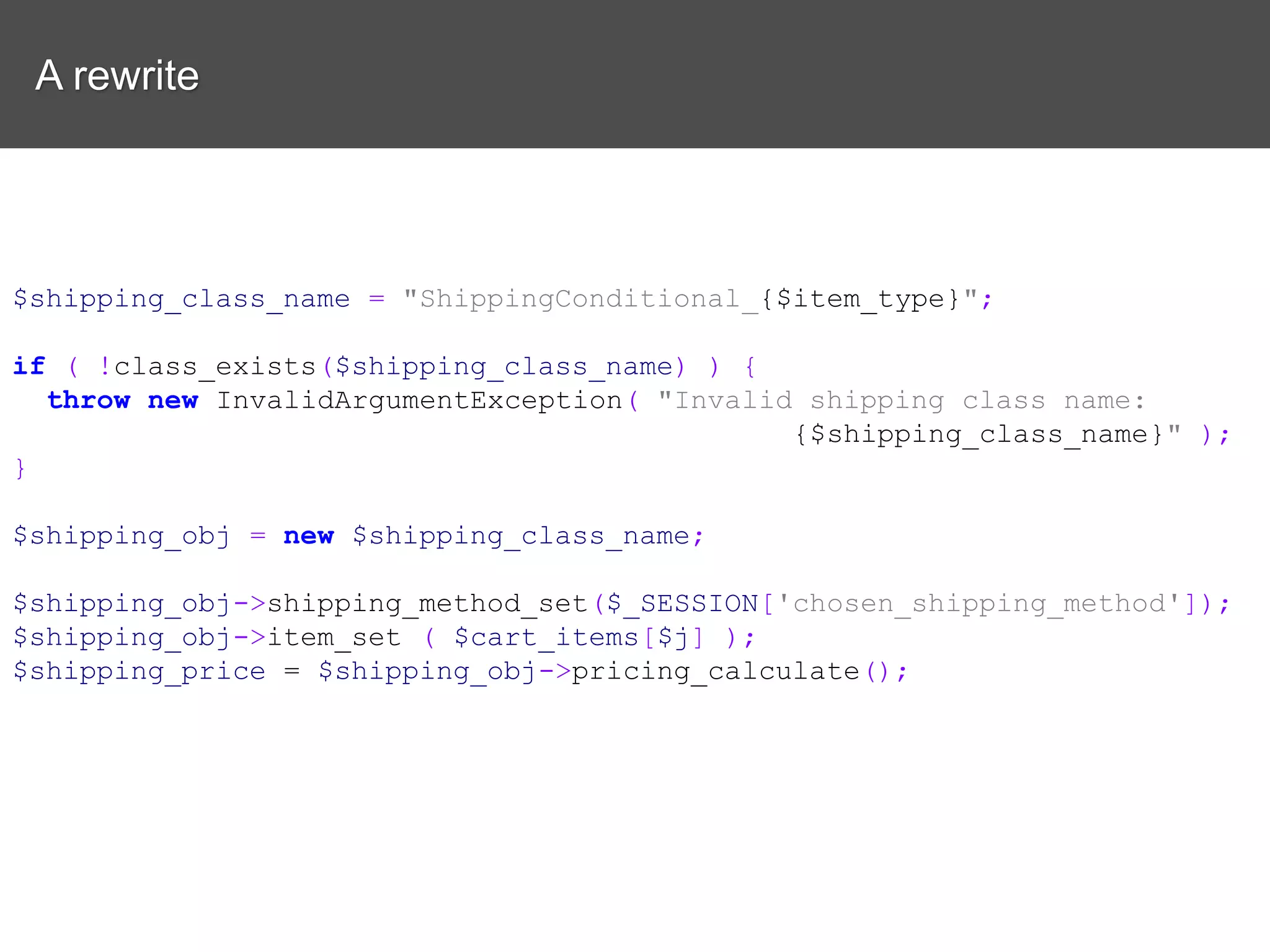The height and width of the screenshot is (952, 1270).
Task: Click the line assigning "ShippingConditional_{$item_type}"
Action: click(503, 299)
